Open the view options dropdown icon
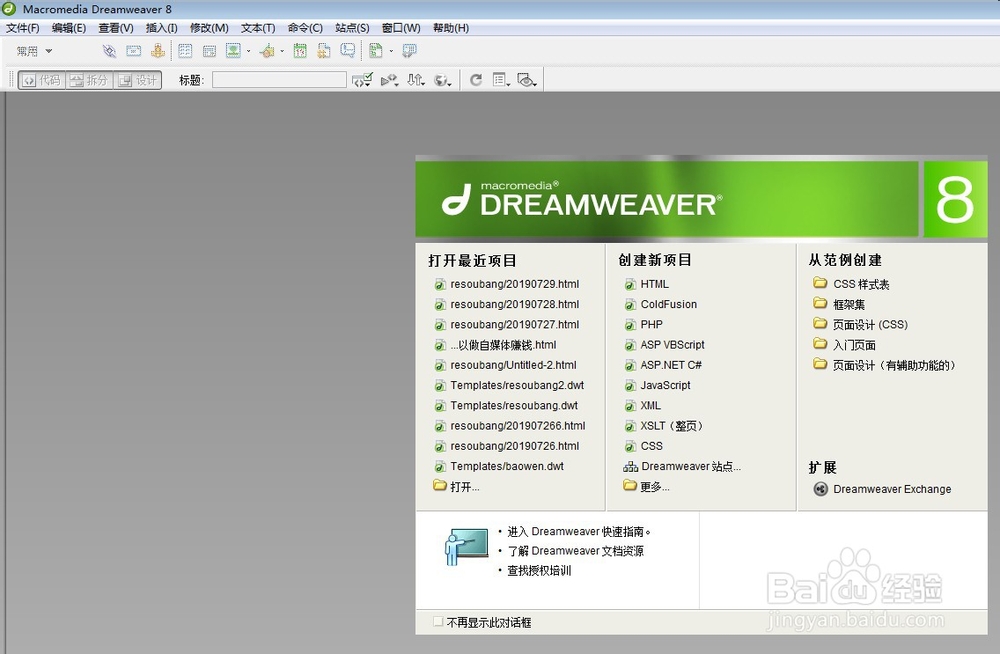The image size is (1000, 654). [x=501, y=80]
